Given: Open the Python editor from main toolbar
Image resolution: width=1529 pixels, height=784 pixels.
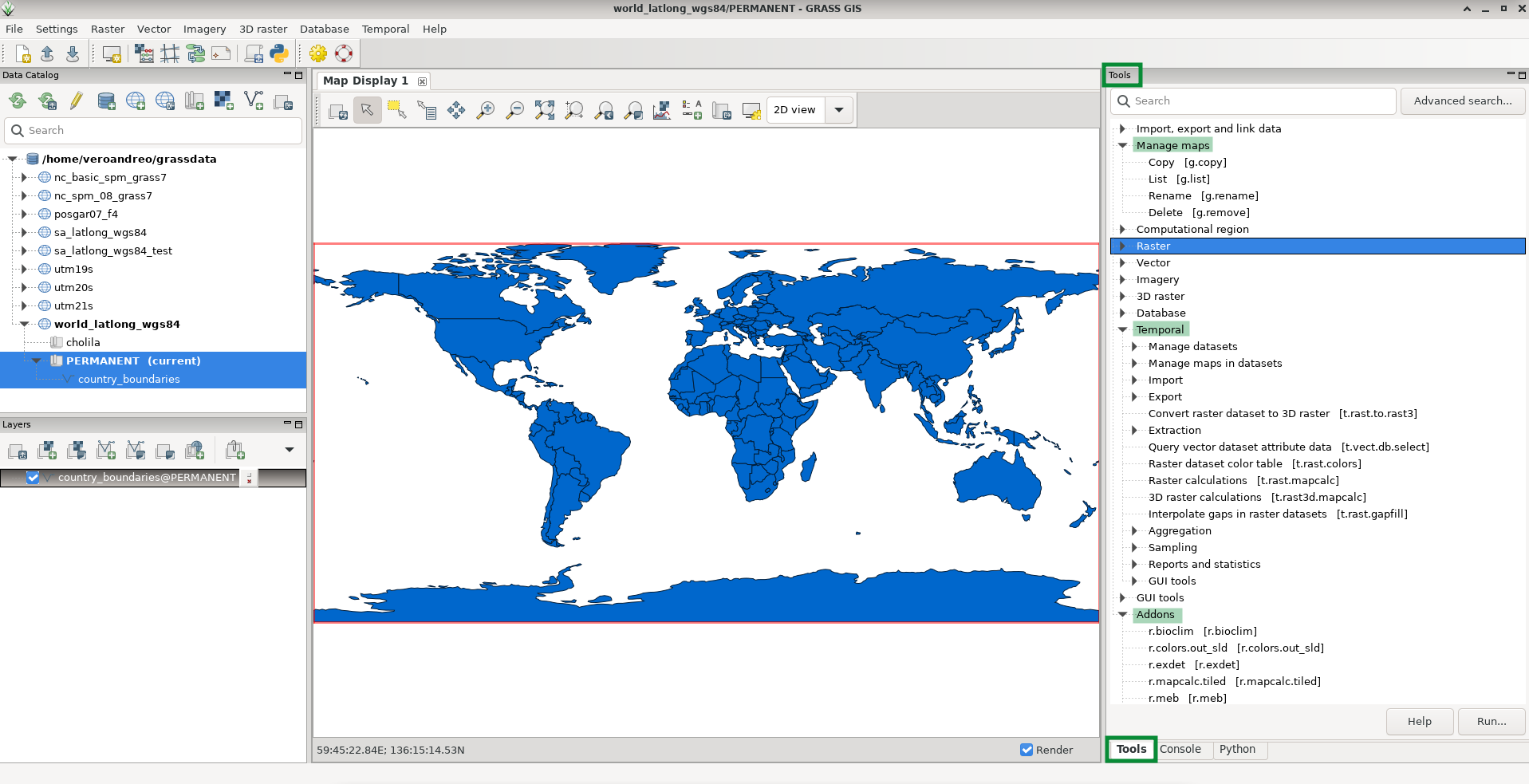Looking at the screenshot, I should pos(278,53).
